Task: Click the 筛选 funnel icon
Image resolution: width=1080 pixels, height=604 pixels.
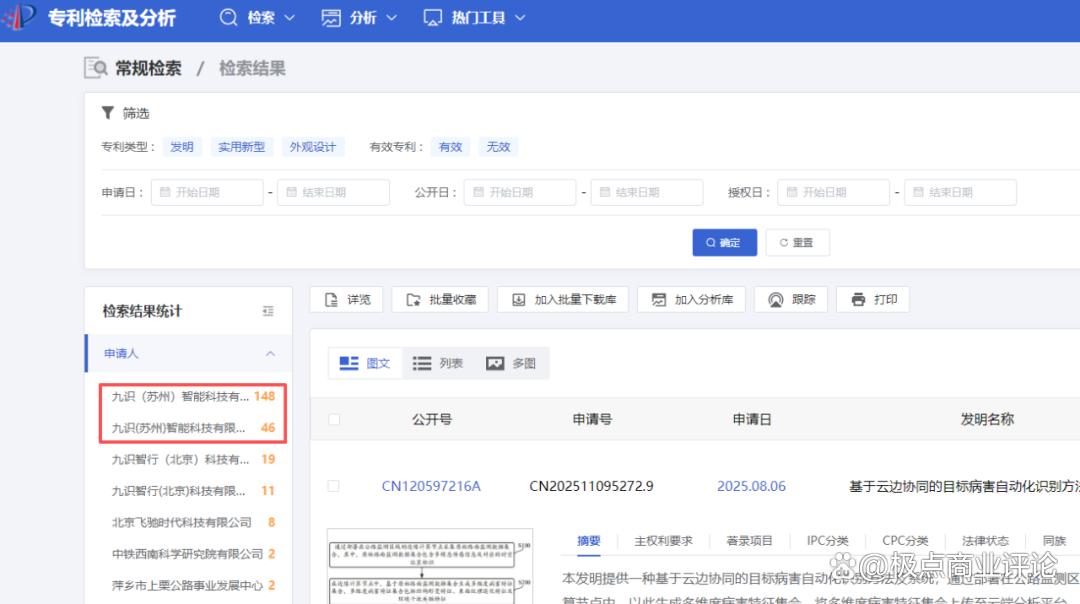Action: (107, 113)
